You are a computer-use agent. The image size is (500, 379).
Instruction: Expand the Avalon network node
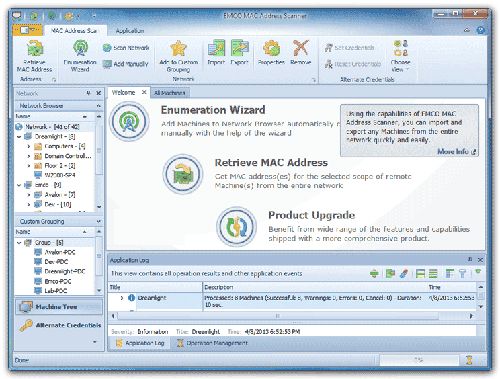click(29, 195)
